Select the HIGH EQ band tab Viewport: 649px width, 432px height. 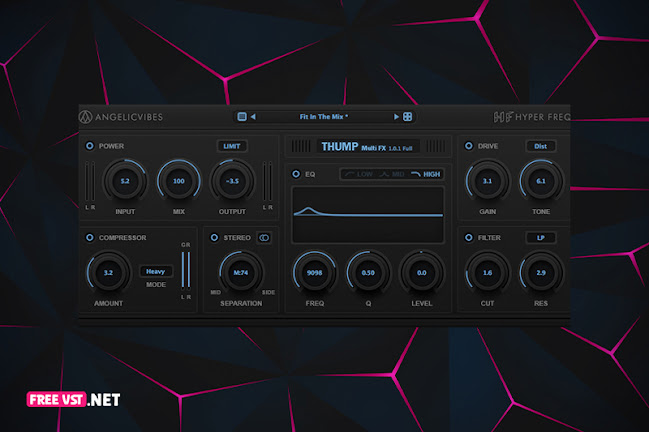pos(426,174)
